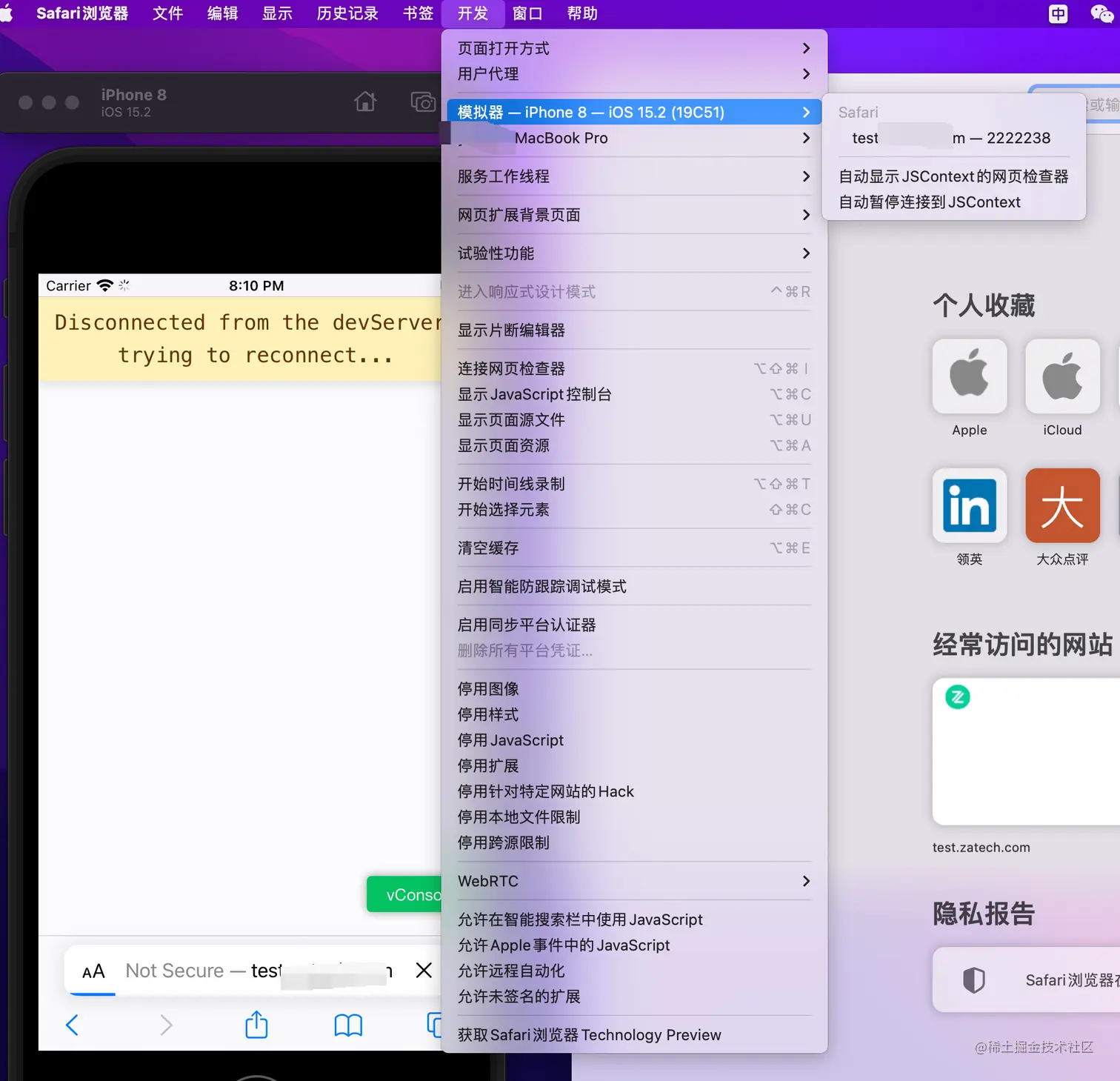Image resolution: width=1120 pixels, height=1081 pixels.
Task: Open the LinkedIn 领英 favorite icon
Action: point(969,505)
